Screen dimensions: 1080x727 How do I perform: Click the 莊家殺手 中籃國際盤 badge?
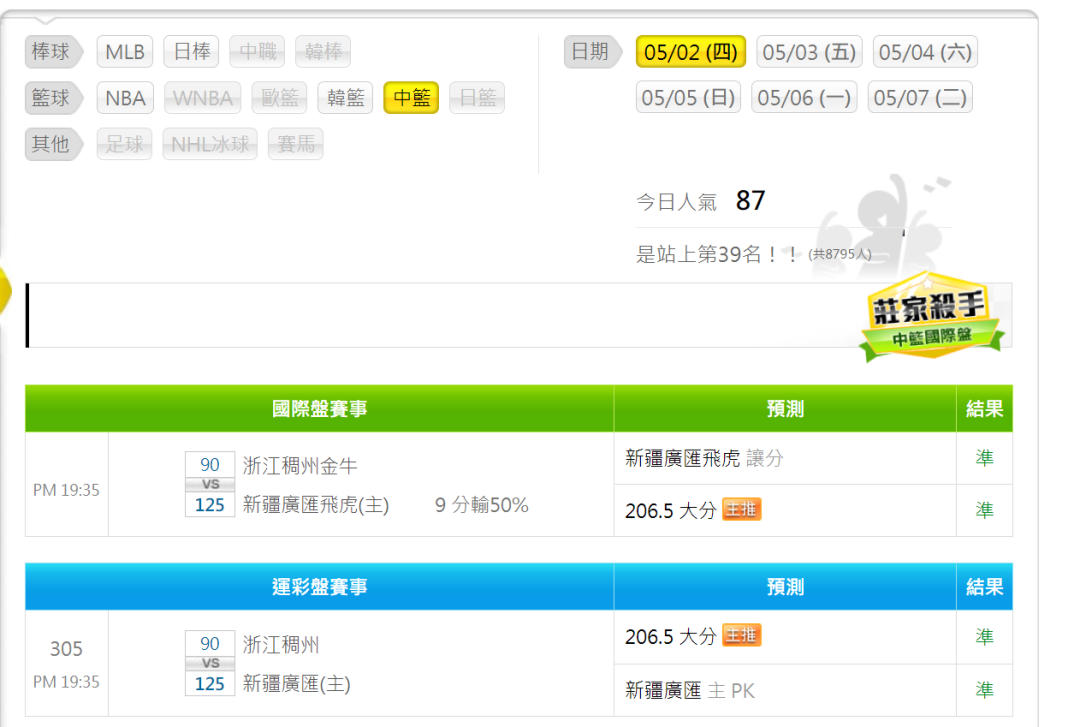[x=931, y=317]
